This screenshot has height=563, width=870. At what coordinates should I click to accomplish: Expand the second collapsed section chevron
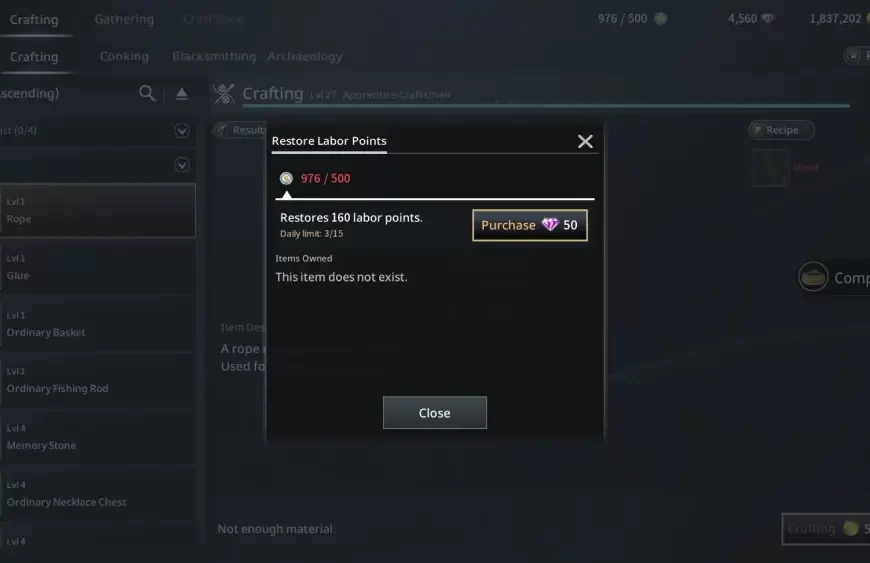182,165
